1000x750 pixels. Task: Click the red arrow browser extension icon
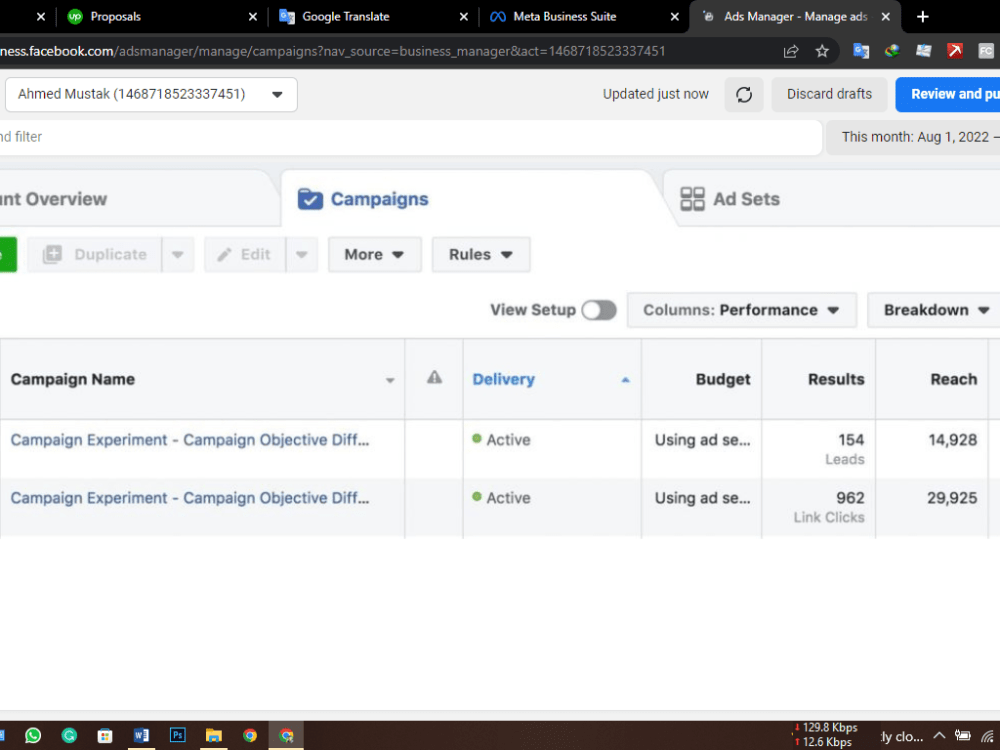[955, 51]
